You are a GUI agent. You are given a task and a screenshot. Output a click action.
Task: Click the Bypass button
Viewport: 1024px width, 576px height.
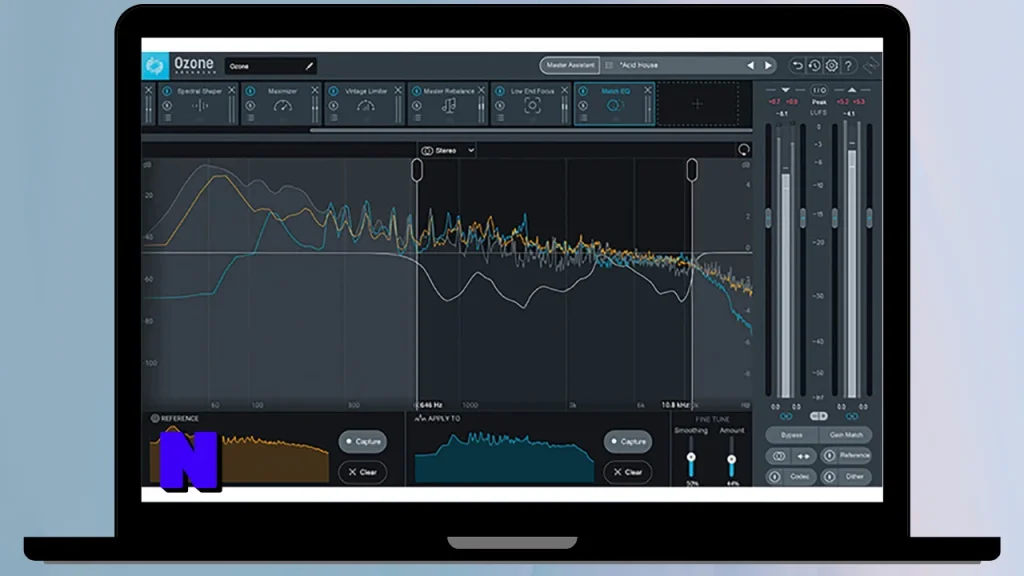(792, 435)
